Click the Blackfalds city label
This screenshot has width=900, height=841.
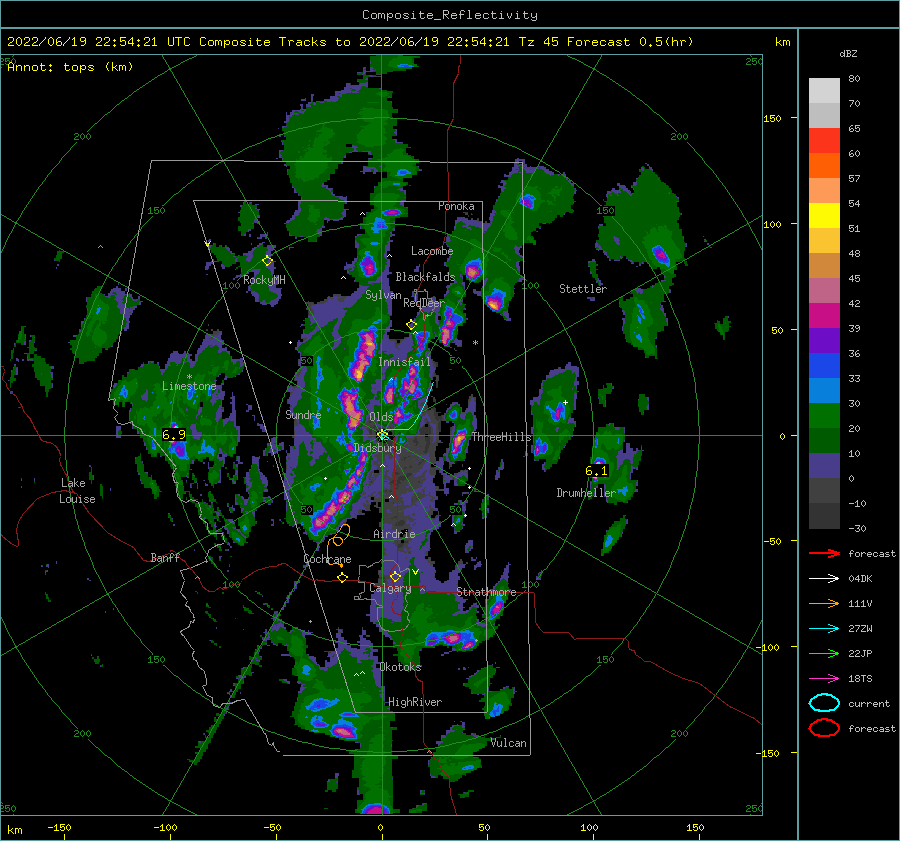425,277
